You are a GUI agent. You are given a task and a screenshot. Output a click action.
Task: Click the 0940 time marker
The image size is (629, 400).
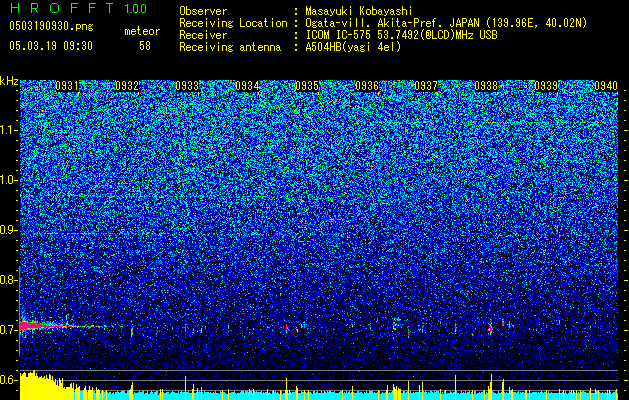(606, 86)
